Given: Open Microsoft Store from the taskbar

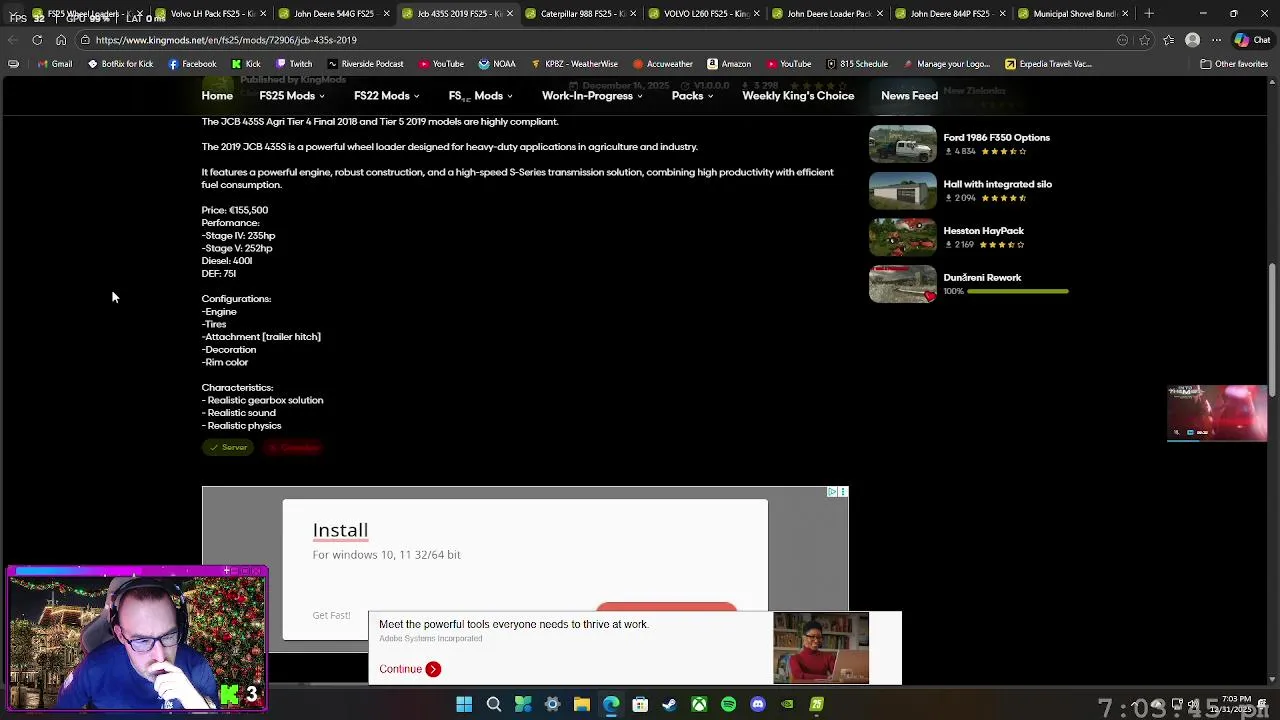Looking at the screenshot, I should pos(640,705).
